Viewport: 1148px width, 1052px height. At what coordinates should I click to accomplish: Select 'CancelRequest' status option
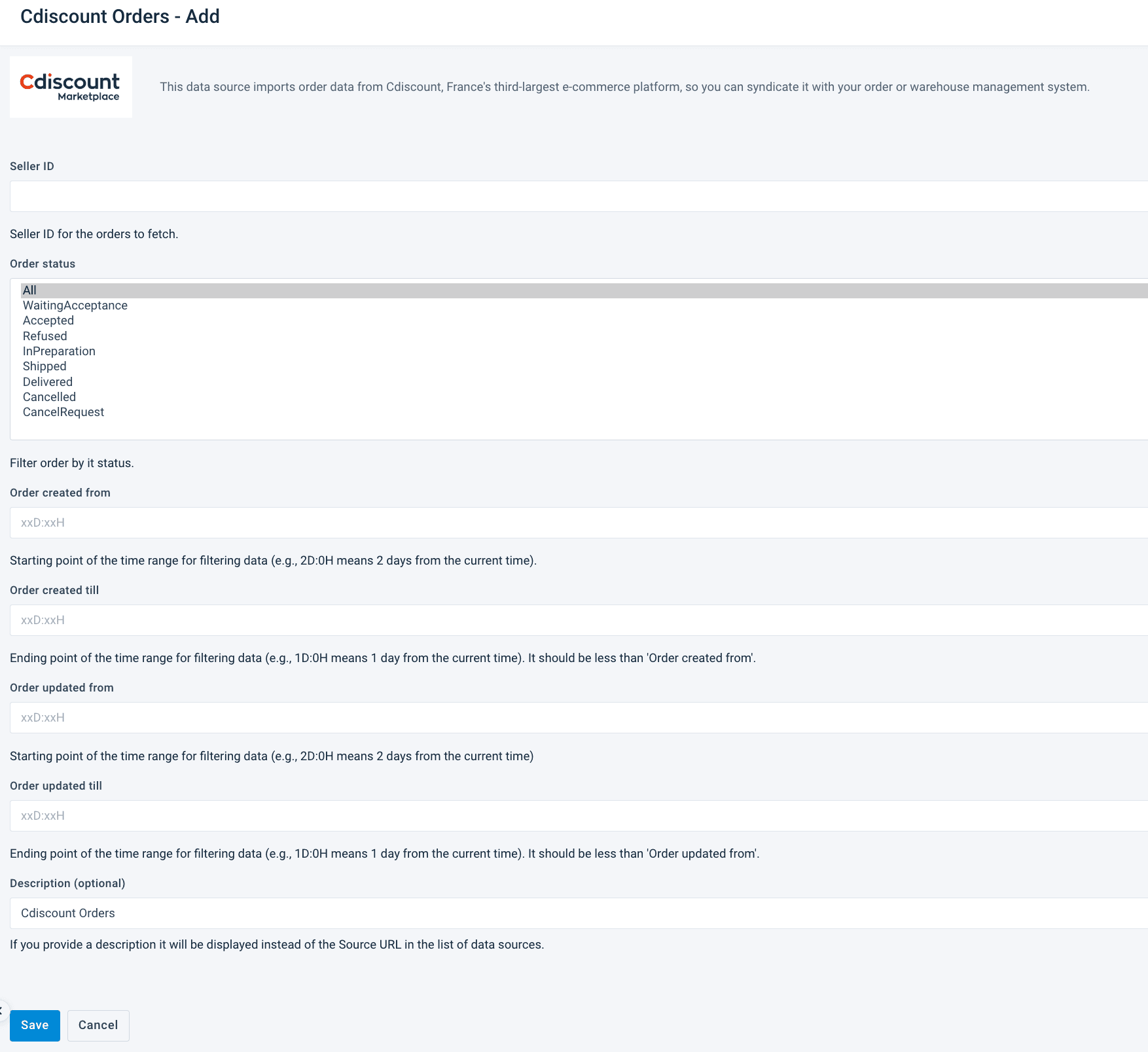click(x=63, y=412)
